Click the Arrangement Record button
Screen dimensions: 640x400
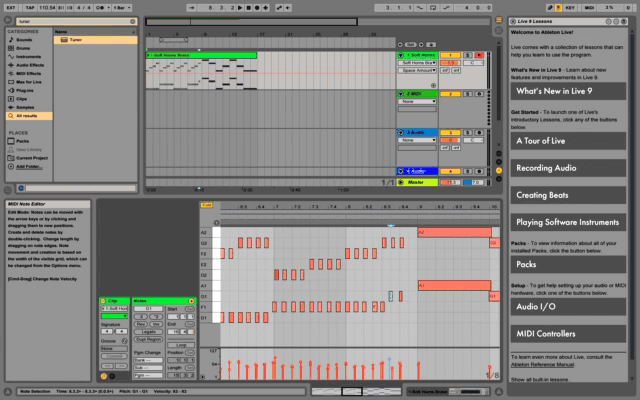point(257,7)
